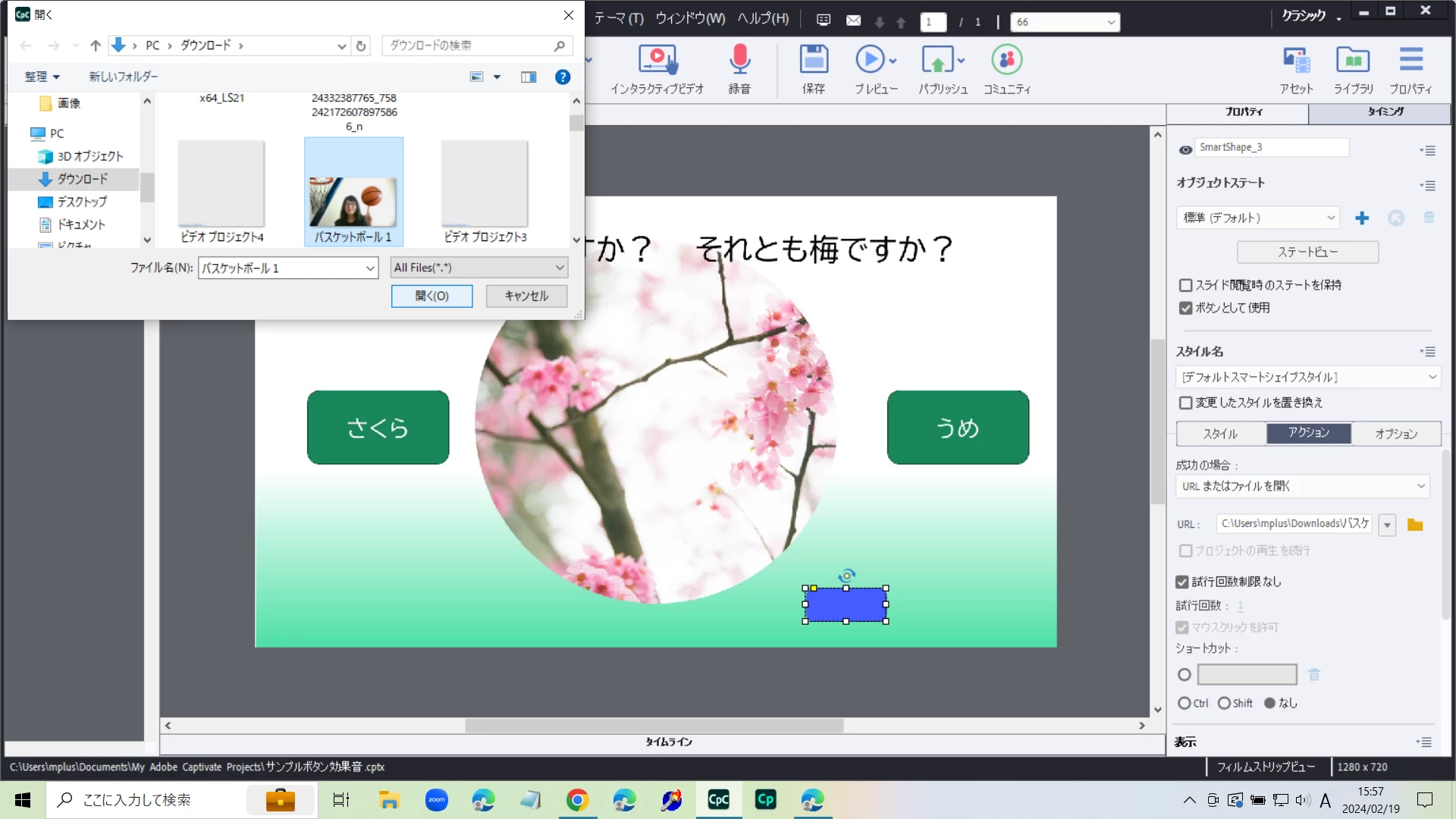Click the プレビュー play icon
1456x819 pixels.
point(870,60)
